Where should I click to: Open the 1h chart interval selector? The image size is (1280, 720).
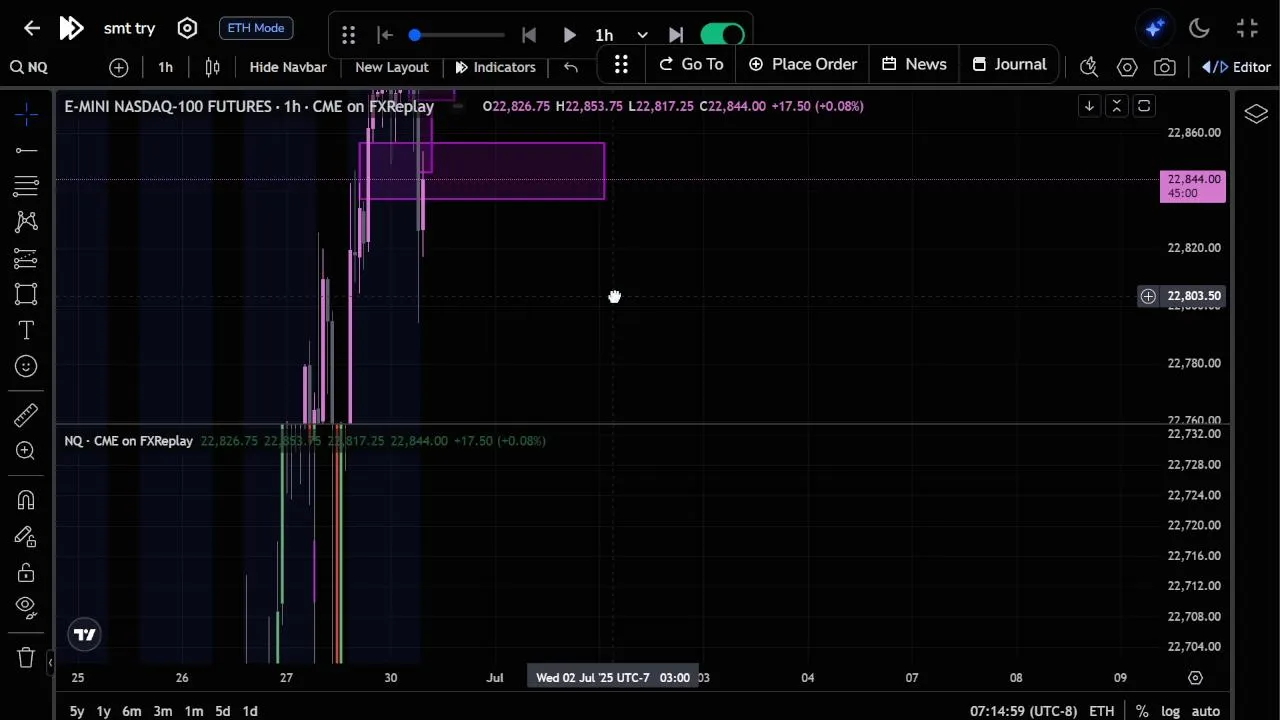[x=165, y=67]
